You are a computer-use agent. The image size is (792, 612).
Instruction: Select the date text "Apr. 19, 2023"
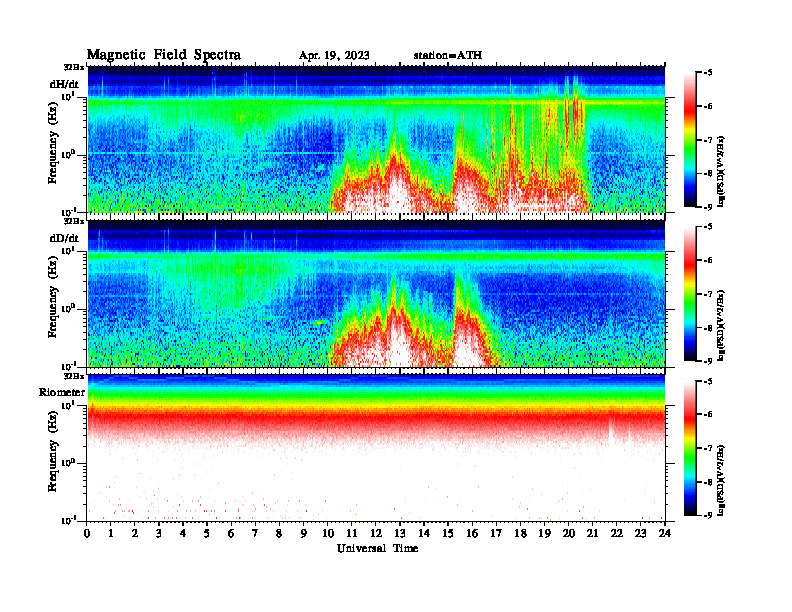tap(334, 56)
